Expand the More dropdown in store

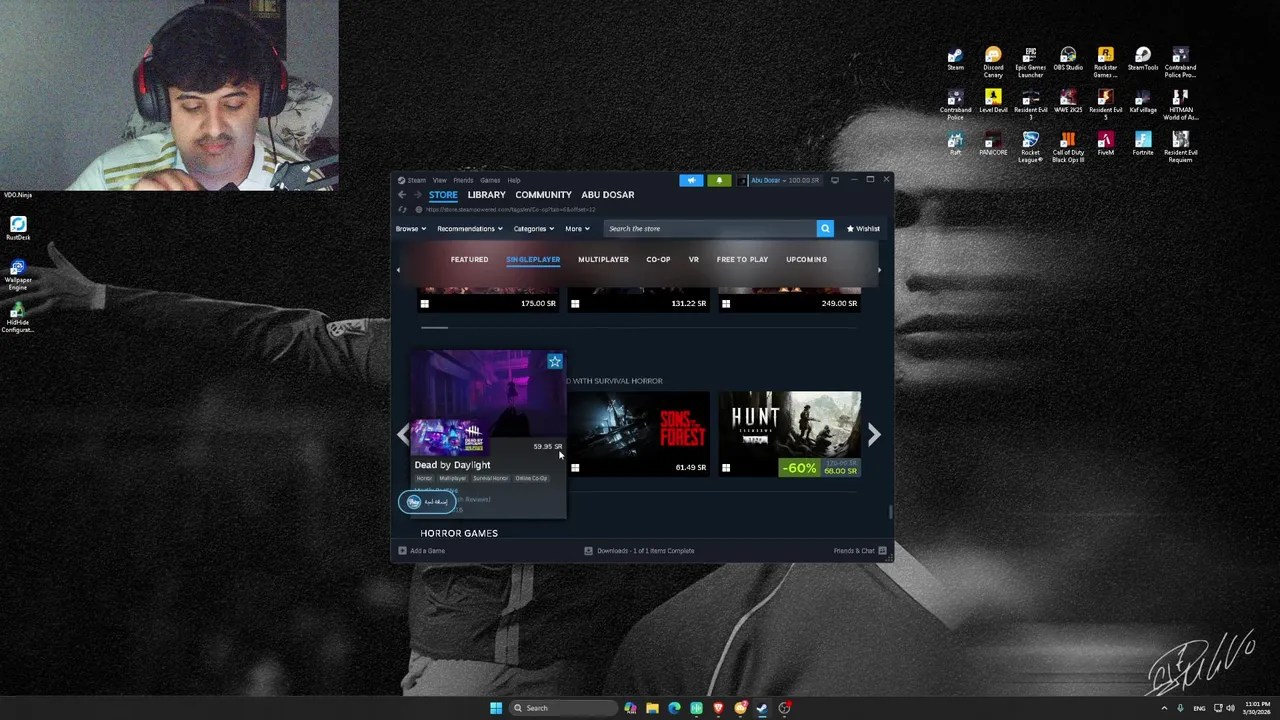click(x=577, y=229)
